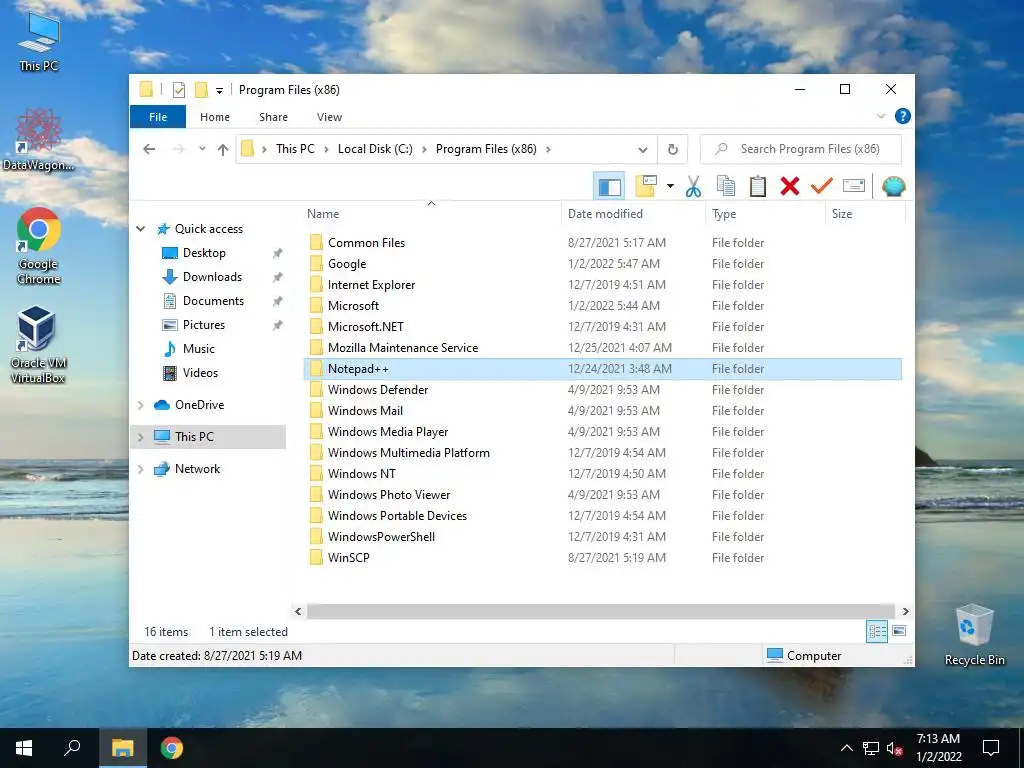Click the muted volume tray icon
The height and width of the screenshot is (768, 1024).
click(895, 748)
